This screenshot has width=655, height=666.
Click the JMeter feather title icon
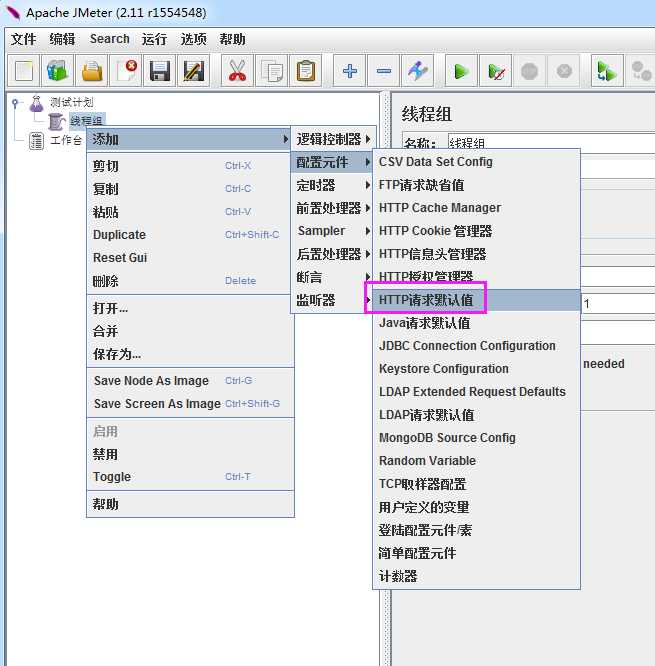(13, 13)
